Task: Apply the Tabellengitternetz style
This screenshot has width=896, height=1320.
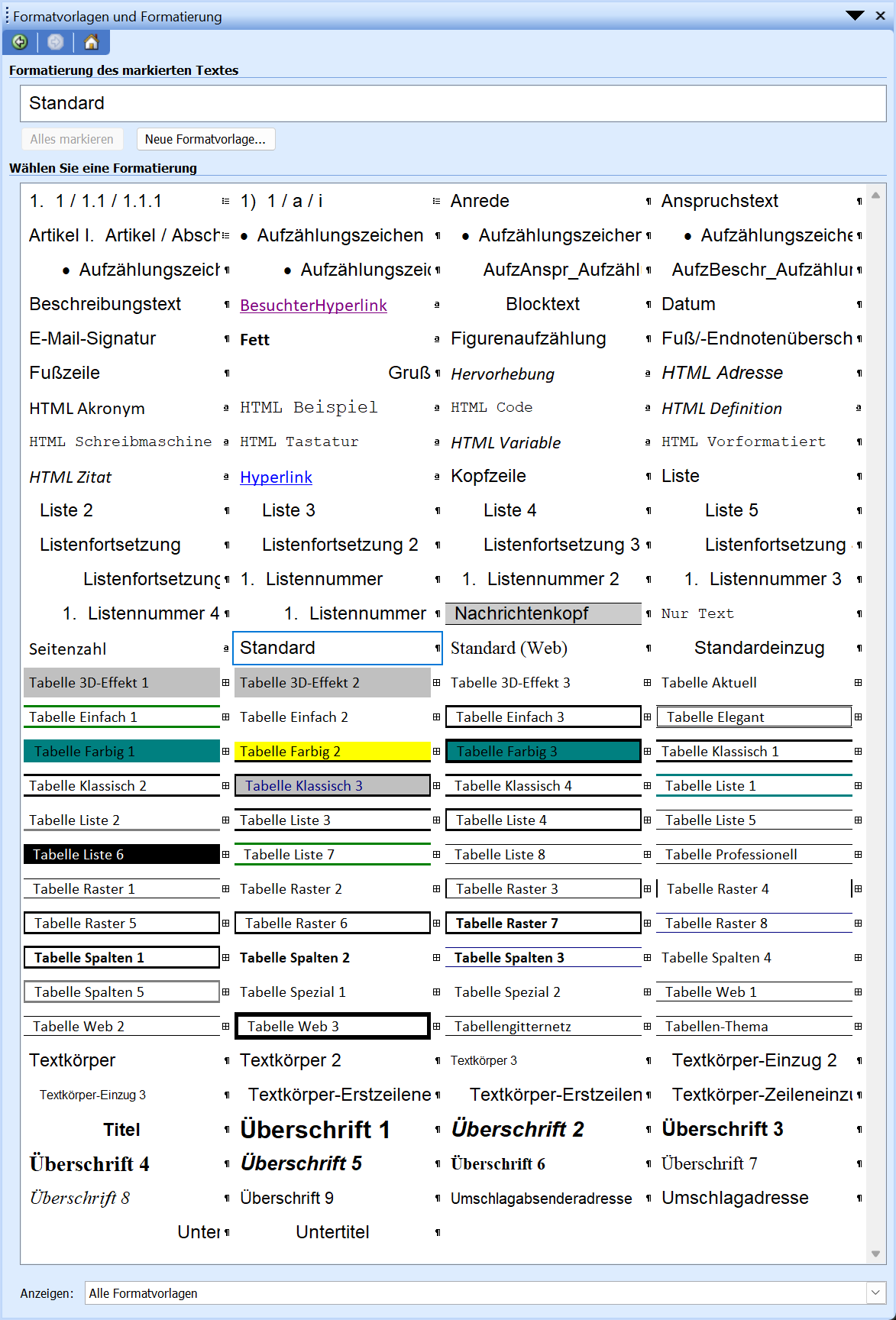Action: click(543, 1026)
